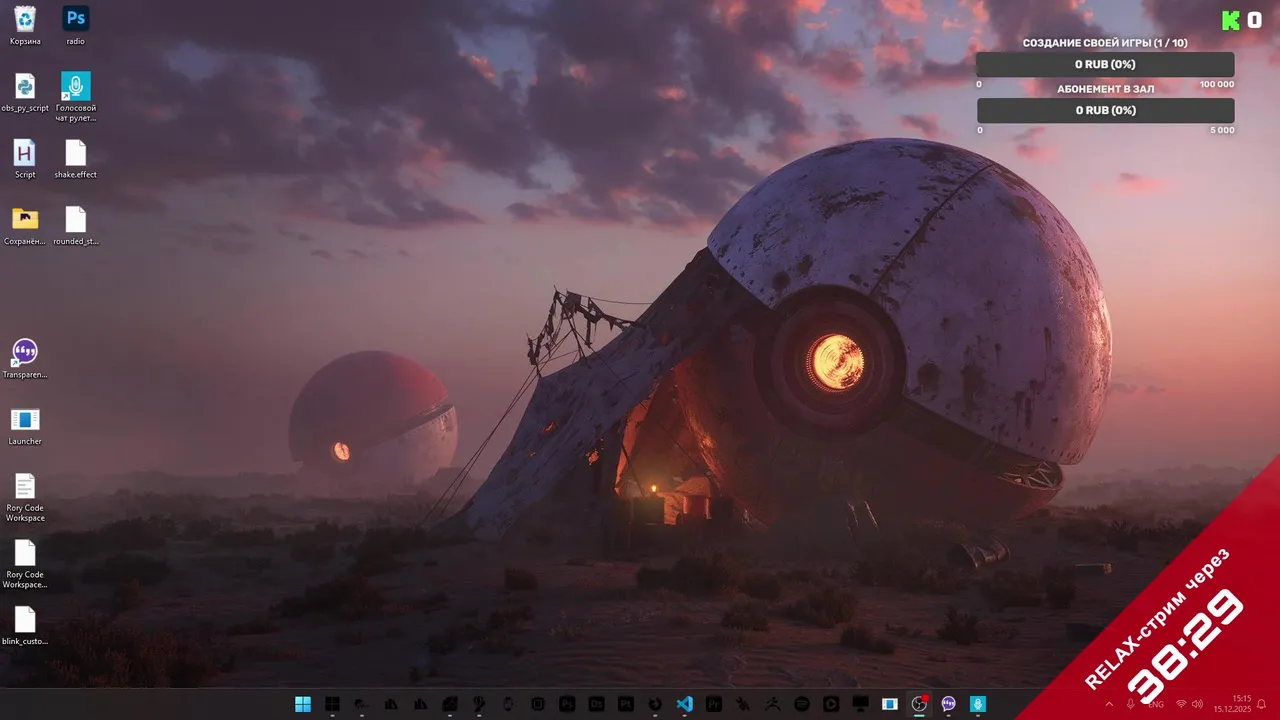Select the rounded_st... file on desktop
The width and height of the screenshot is (1280, 720).
(x=76, y=226)
